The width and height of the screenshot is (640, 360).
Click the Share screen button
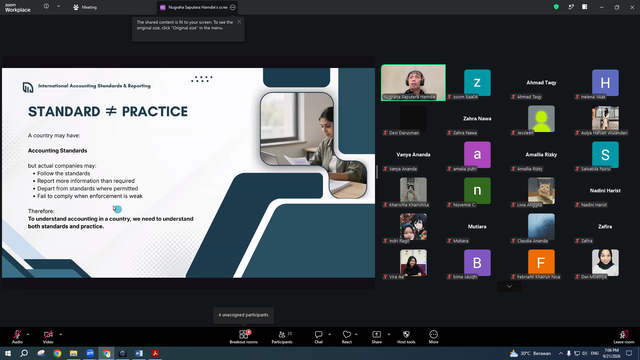[x=376, y=337]
